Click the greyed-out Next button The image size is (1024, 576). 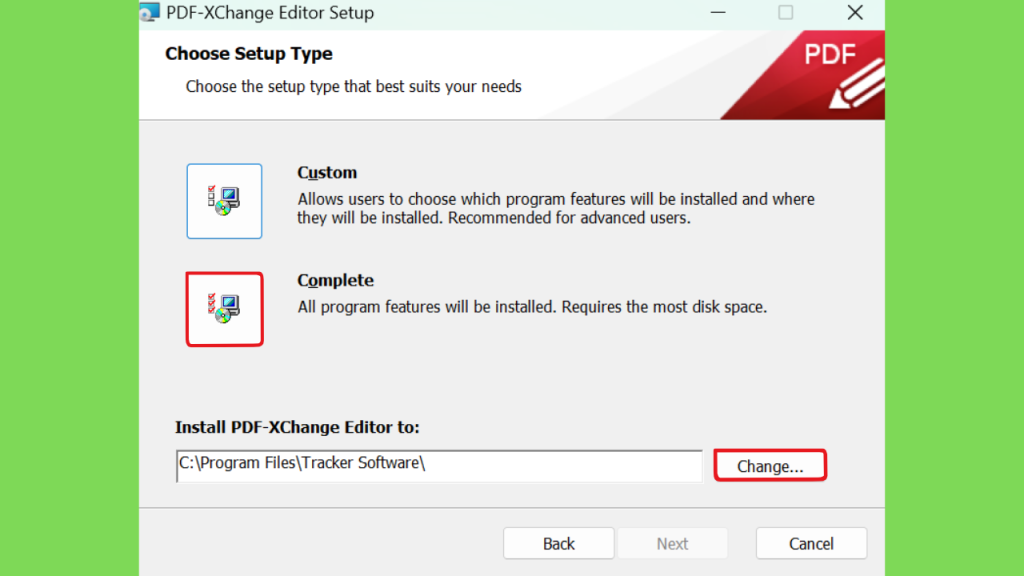click(673, 543)
